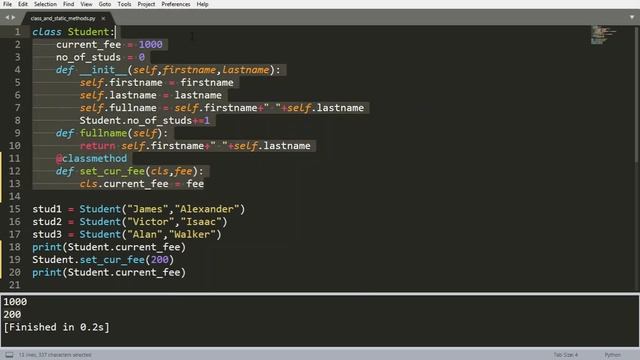Click line number 14 in the gutter
Image resolution: width=640 pixels, height=360 pixels.
click(14, 196)
